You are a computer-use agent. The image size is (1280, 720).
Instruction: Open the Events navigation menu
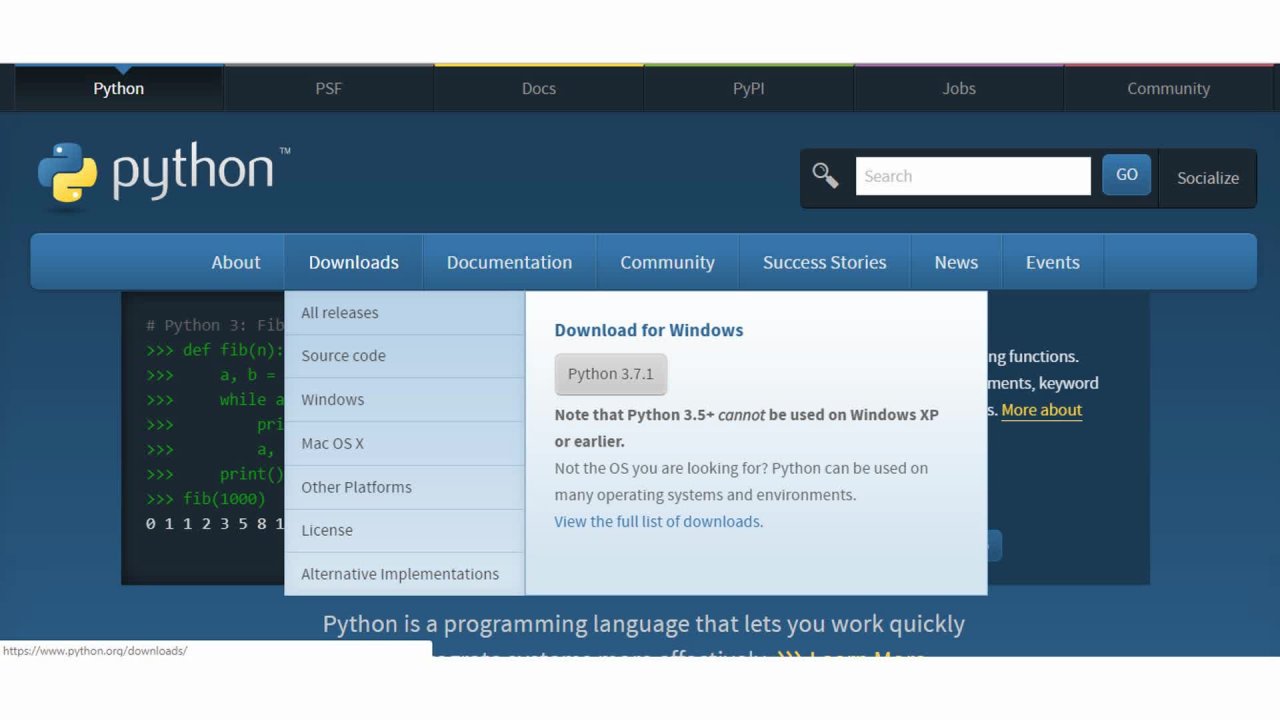(x=1053, y=262)
